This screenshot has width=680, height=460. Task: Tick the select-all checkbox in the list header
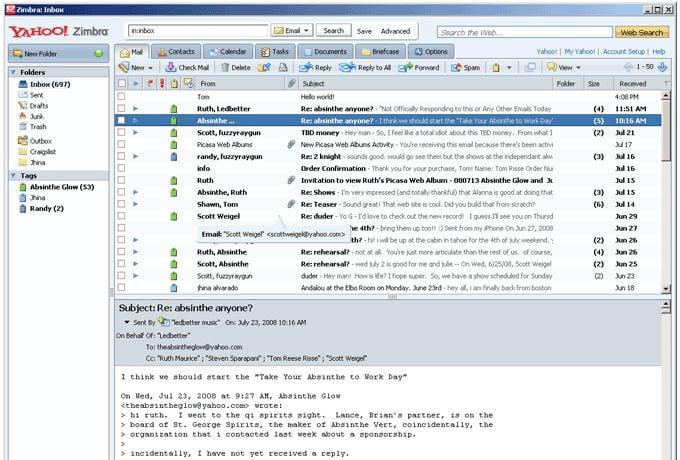[x=122, y=83]
